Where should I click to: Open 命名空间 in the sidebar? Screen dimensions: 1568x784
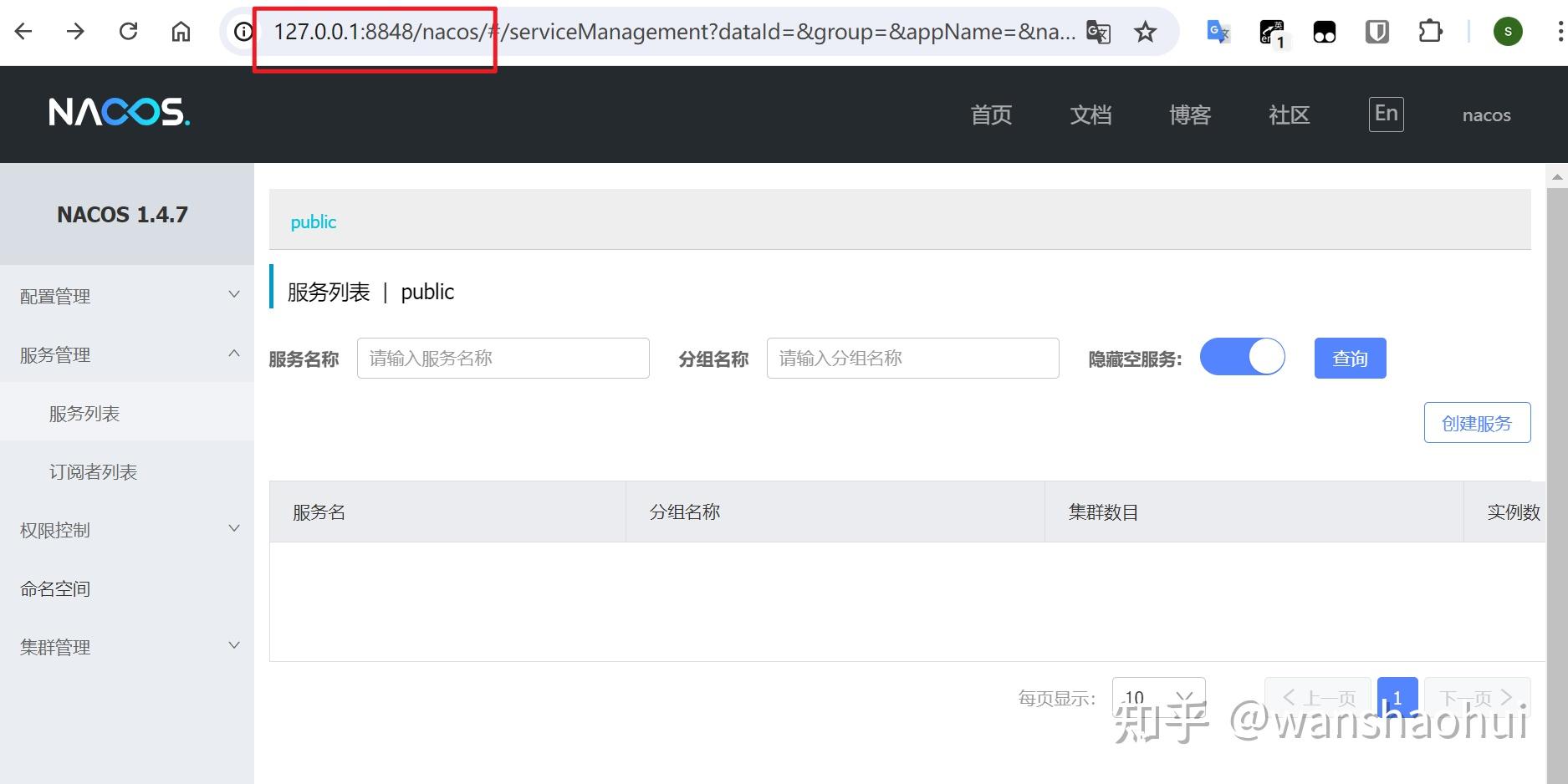[127, 588]
